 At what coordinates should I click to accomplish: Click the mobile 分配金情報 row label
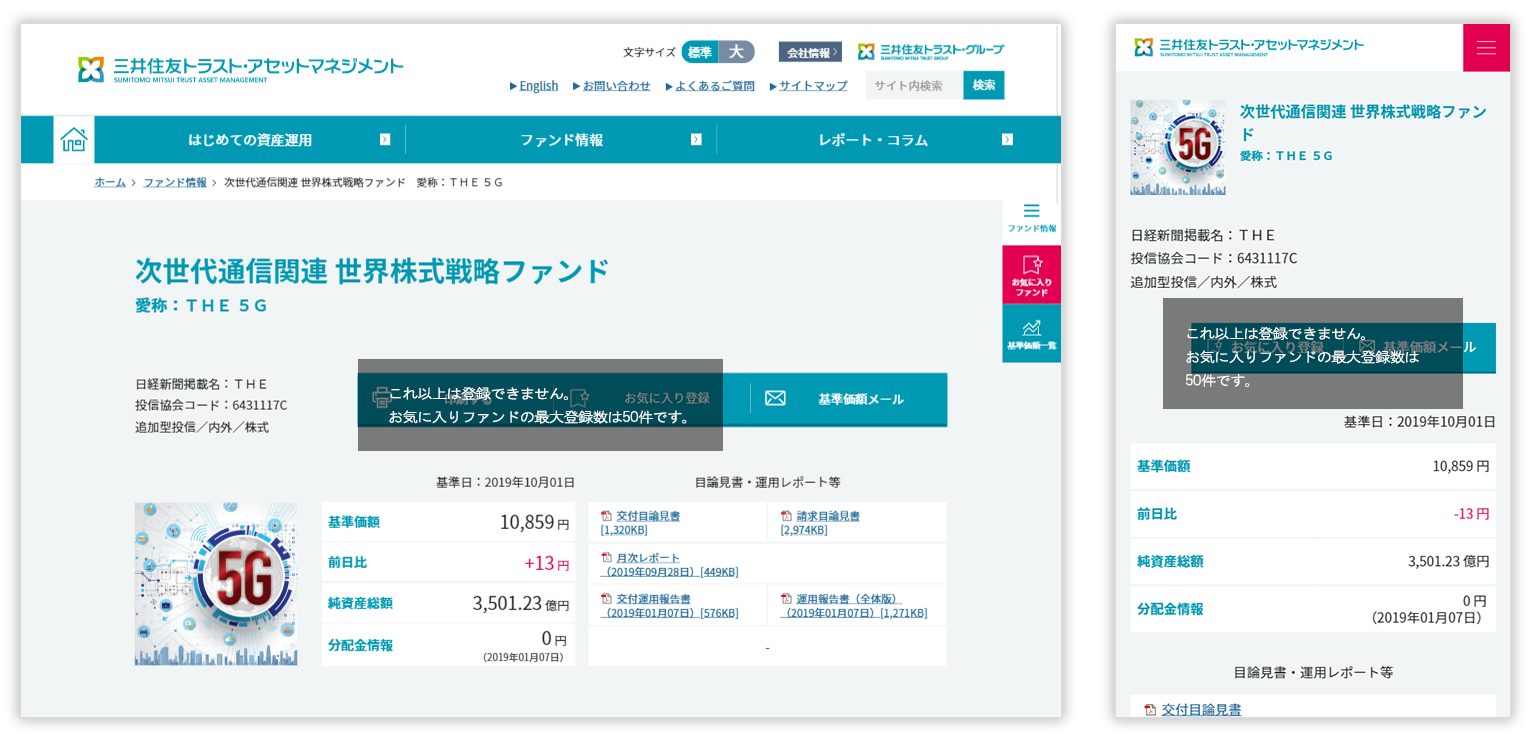[1170, 608]
